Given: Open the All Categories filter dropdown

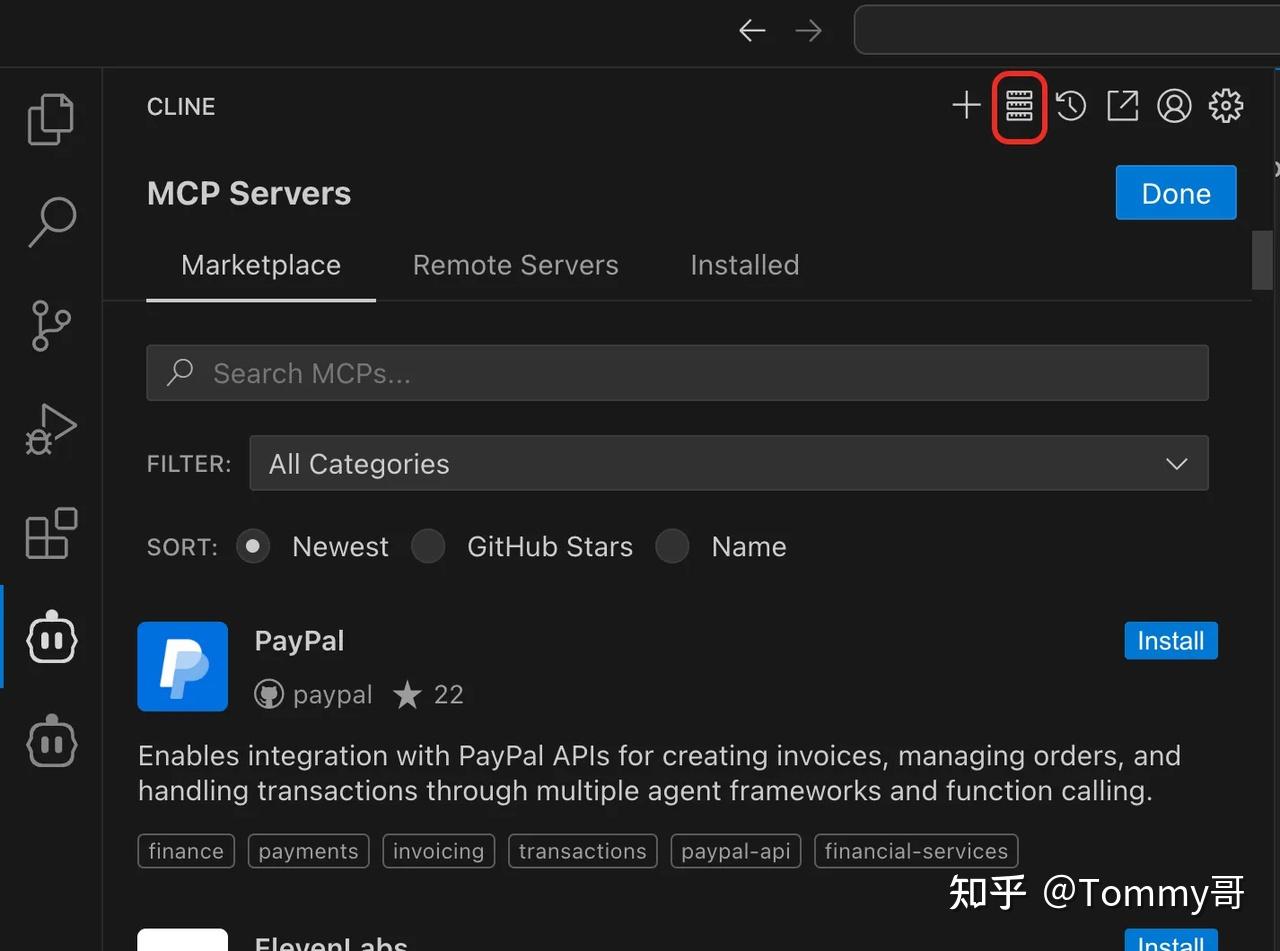Looking at the screenshot, I should click(728, 463).
